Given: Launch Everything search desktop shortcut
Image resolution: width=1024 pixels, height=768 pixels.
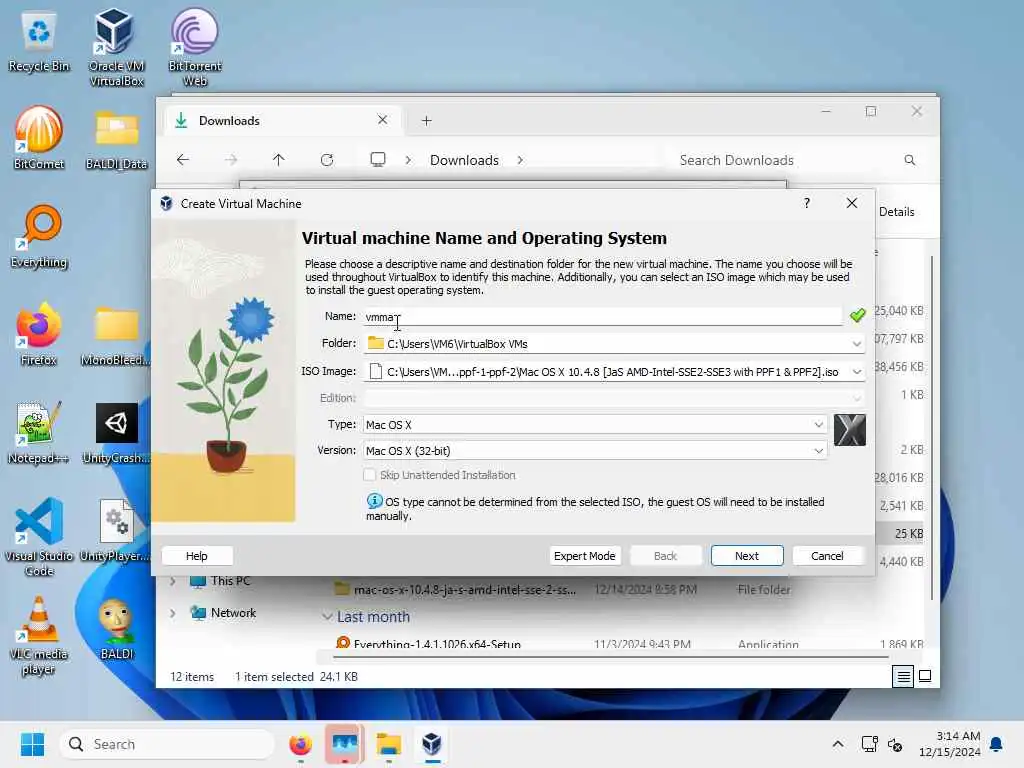Looking at the screenshot, I should 39,236.
